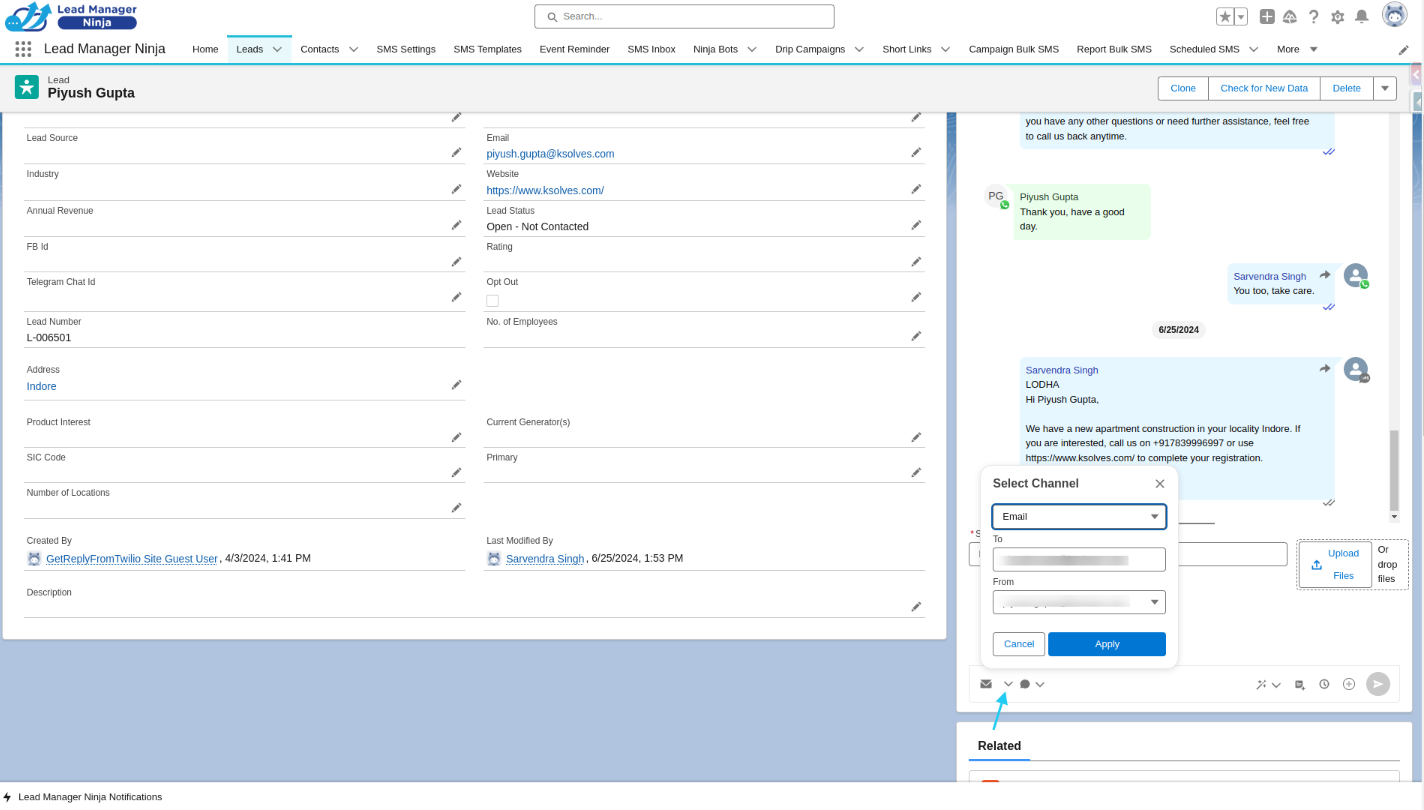This screenshot has height=810, width=1424.
Task: Open the Event Reminder tab
Action: tap(574, 49)
